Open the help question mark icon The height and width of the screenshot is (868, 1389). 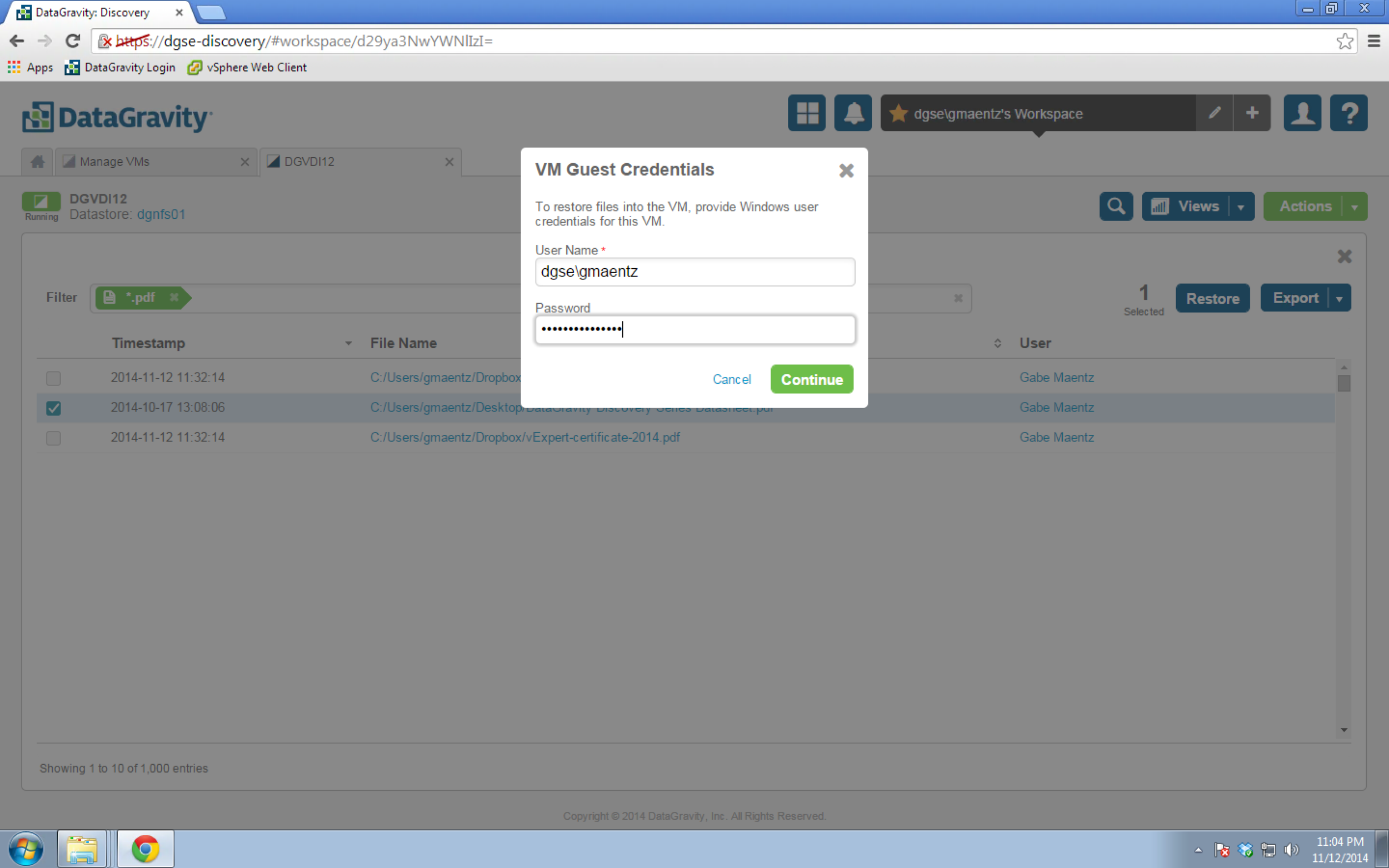click(1349, 113)
